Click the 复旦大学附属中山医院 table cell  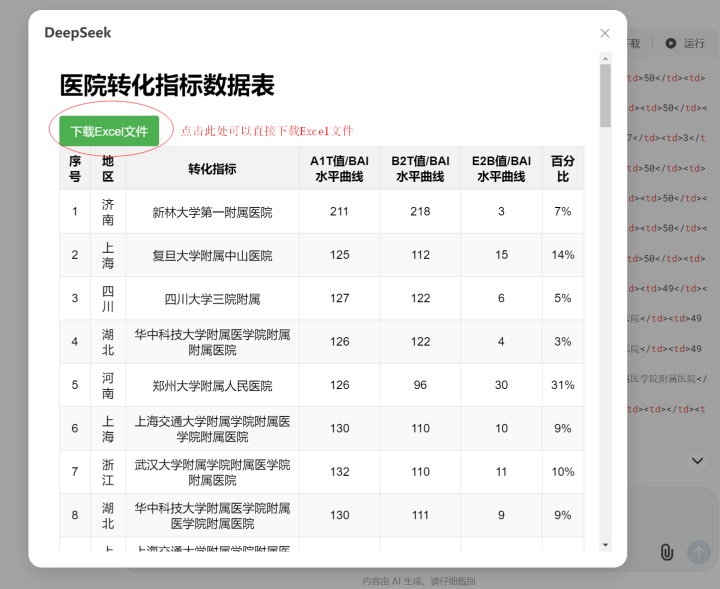(212, 255)
